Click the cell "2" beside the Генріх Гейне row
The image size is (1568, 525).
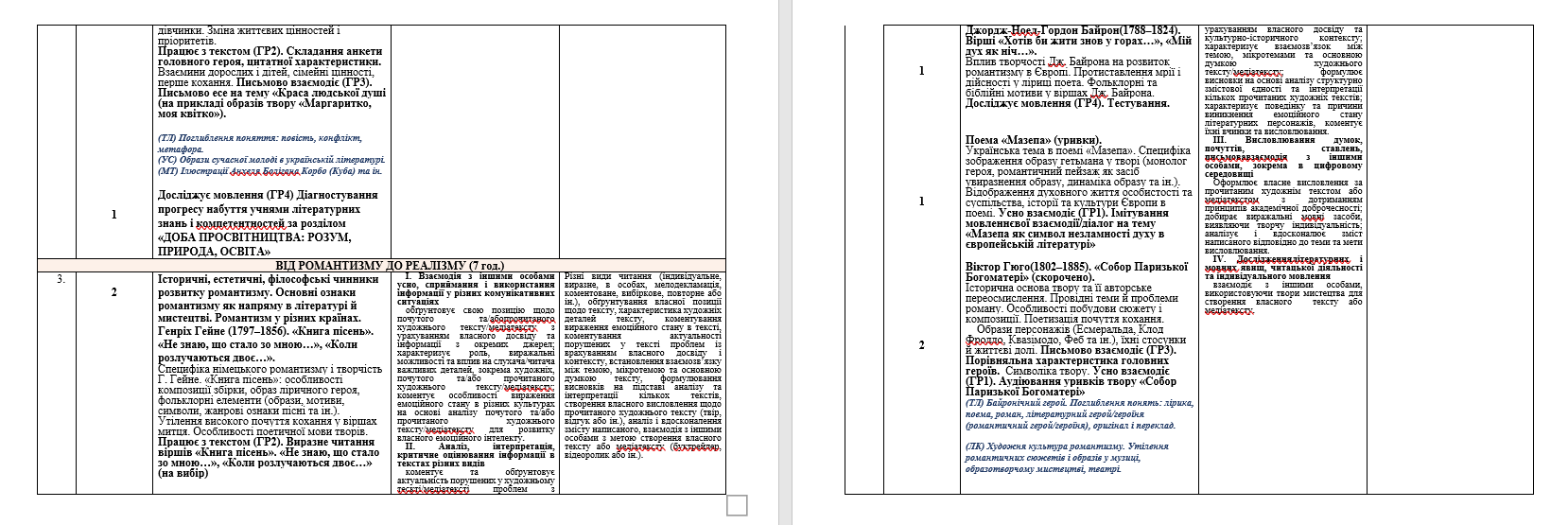[114, 292]
